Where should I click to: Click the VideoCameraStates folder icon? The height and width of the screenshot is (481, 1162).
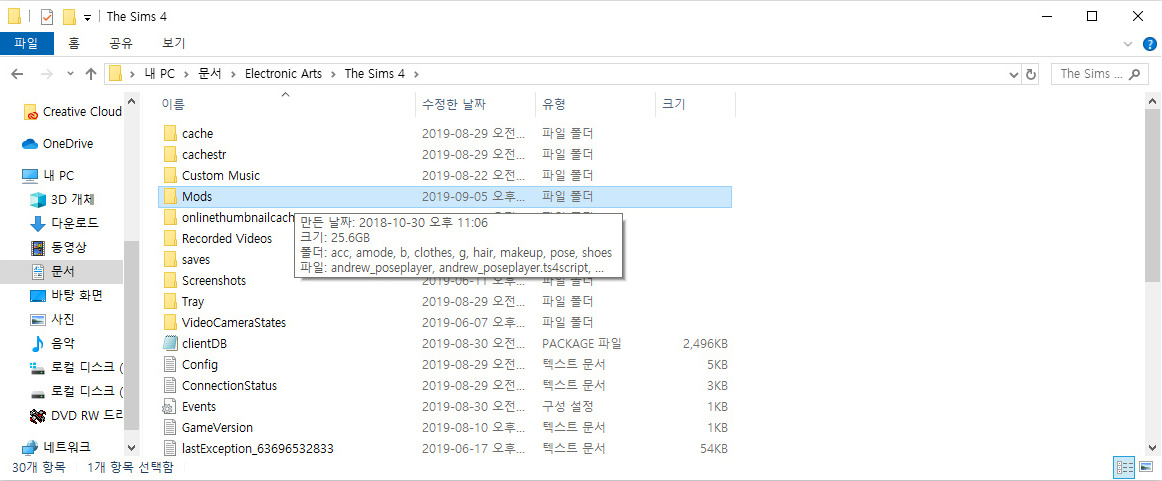click(170, 322)
